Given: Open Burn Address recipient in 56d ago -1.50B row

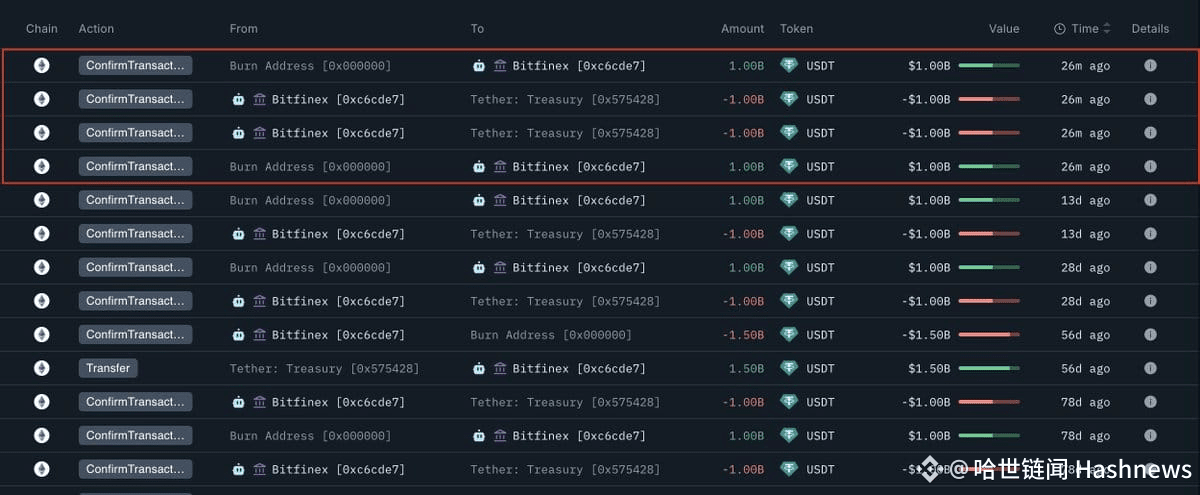Looking at the screenshot, I should [551, 335].
